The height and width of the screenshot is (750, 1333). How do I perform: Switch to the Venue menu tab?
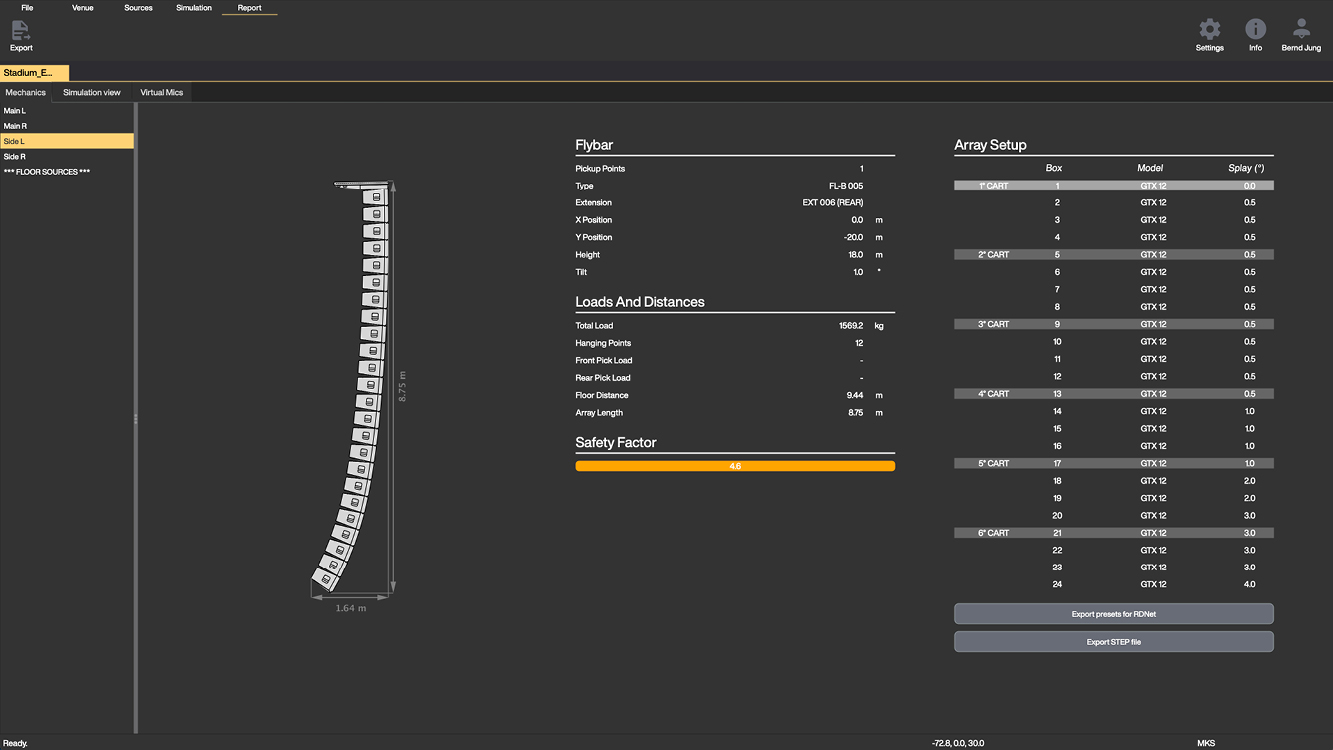(x=83, y=8)
